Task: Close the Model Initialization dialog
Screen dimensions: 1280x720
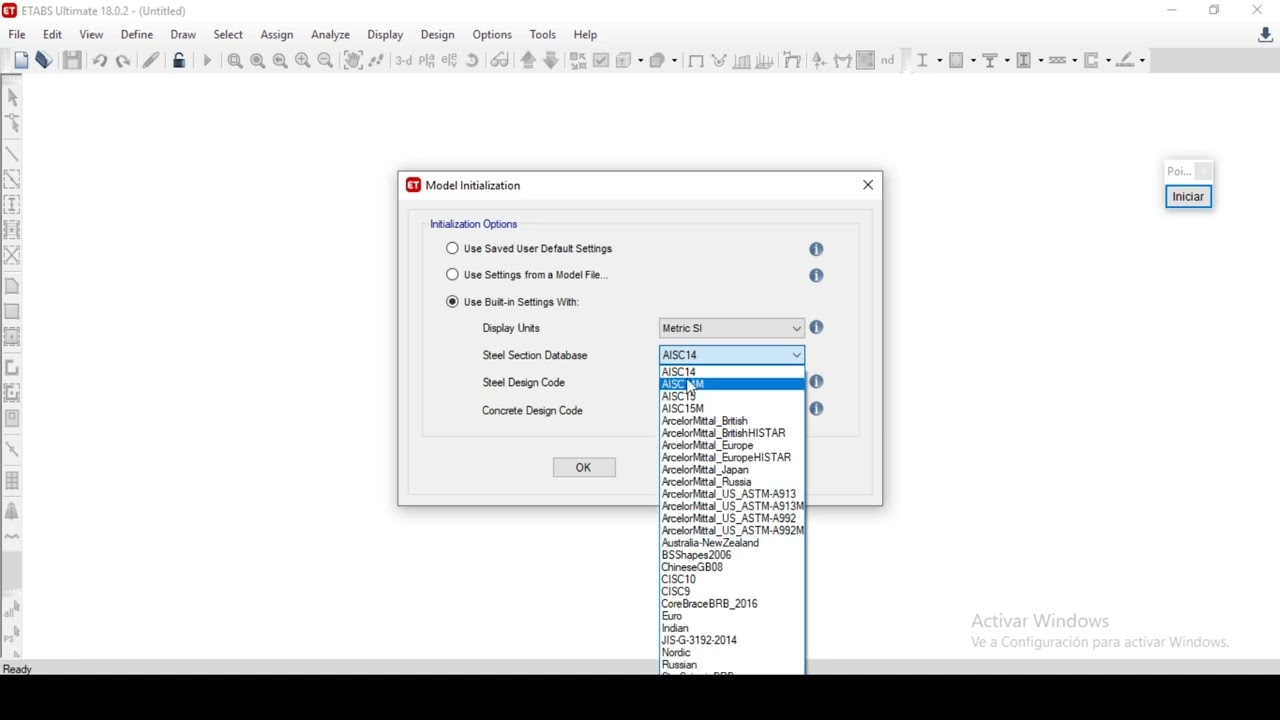Action: pyautogui.click(x=868, y=185)
